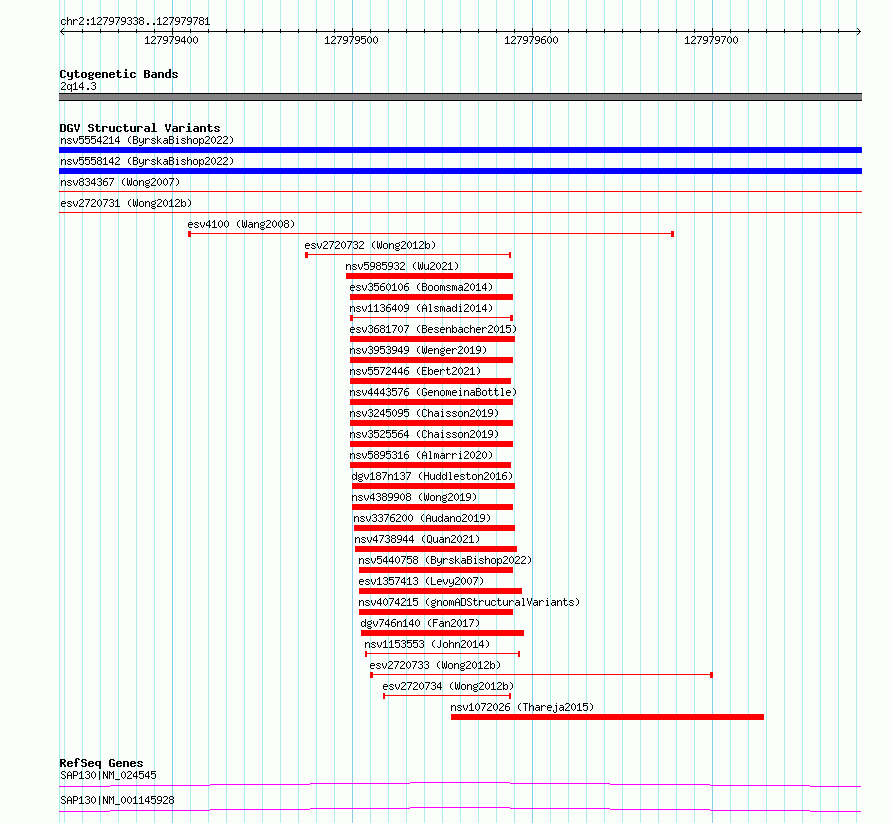
Task: Click the dgv187n137 (Huddleston2016) label
Action: click(x=433, y=476)
